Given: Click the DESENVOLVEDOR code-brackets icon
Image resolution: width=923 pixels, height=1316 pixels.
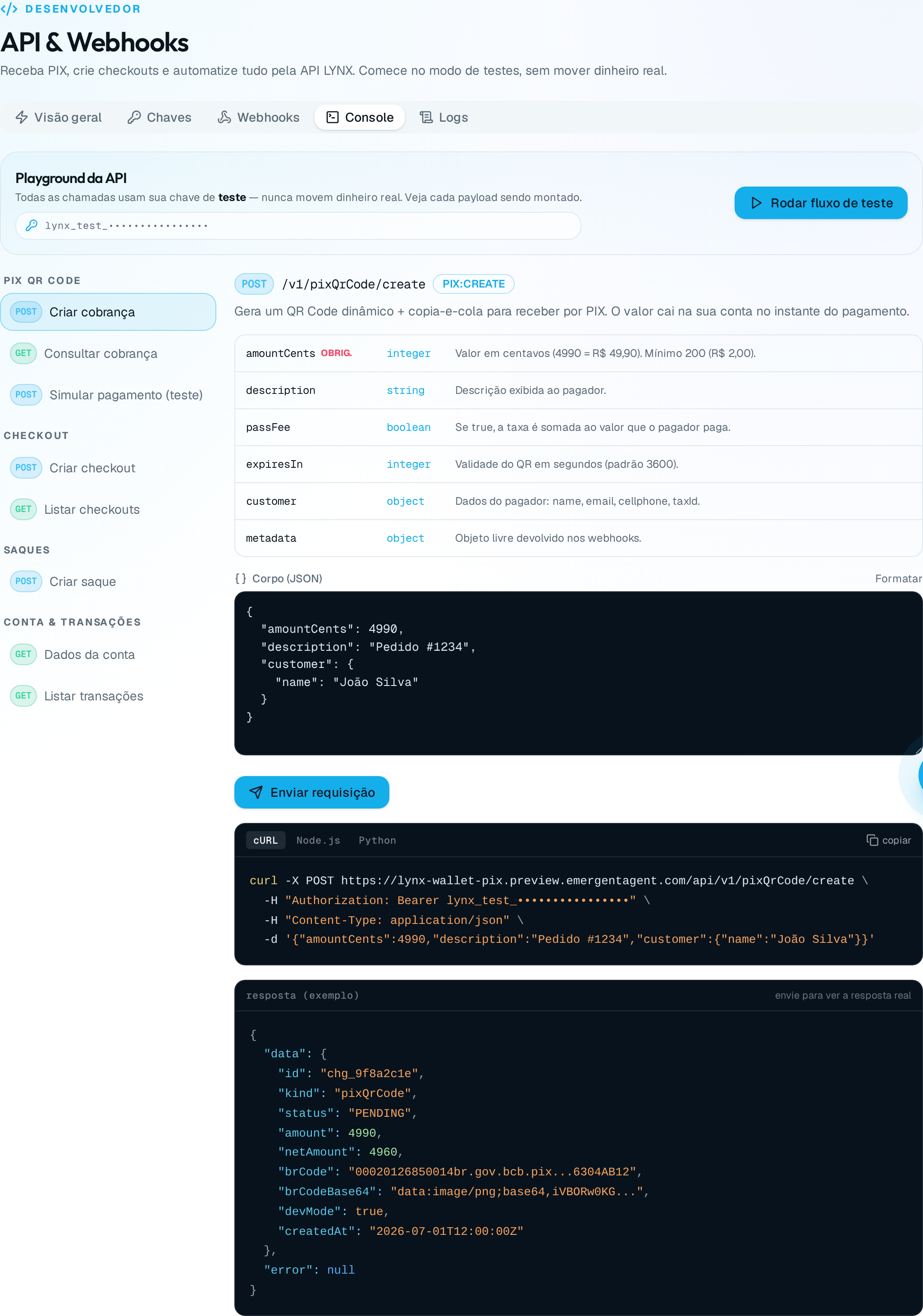Looking at the screenshot, I should tap(9, 9).
